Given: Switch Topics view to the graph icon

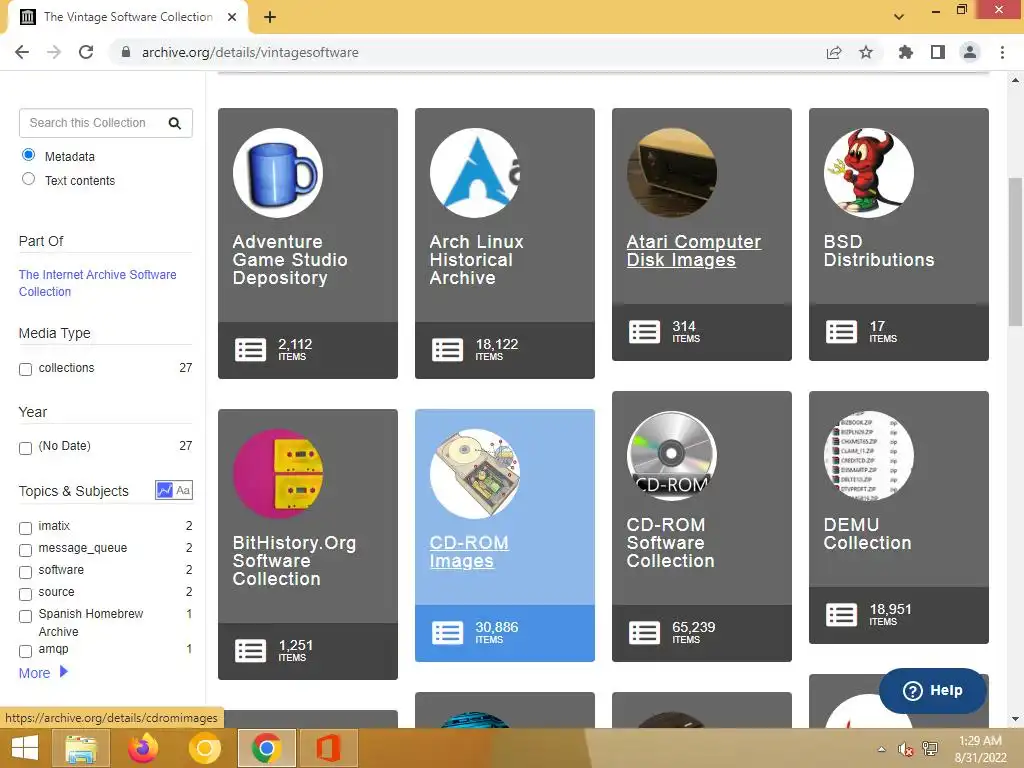Looking at the screenshot, I should pyautogui.click(x=165, y=490).
